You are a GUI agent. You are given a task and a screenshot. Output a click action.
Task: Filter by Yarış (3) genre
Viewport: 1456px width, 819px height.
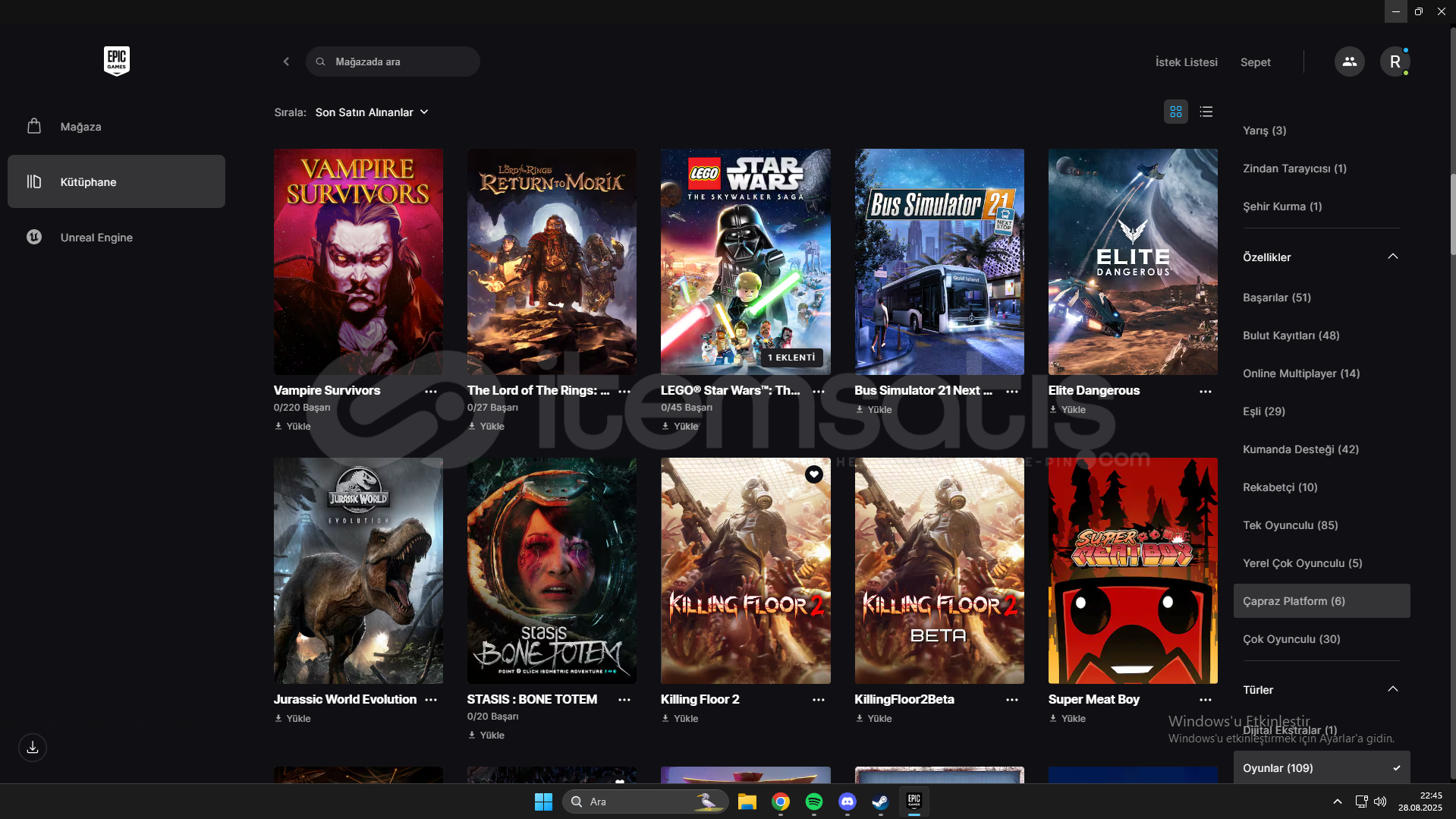pyautogui.click(x=1321, y=131)
